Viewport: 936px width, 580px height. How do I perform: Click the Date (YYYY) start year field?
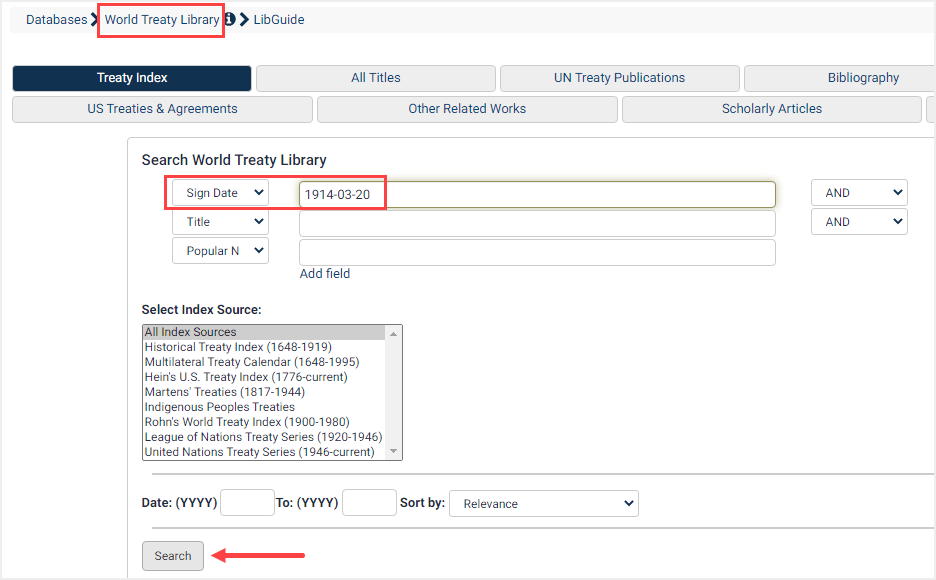247,502
